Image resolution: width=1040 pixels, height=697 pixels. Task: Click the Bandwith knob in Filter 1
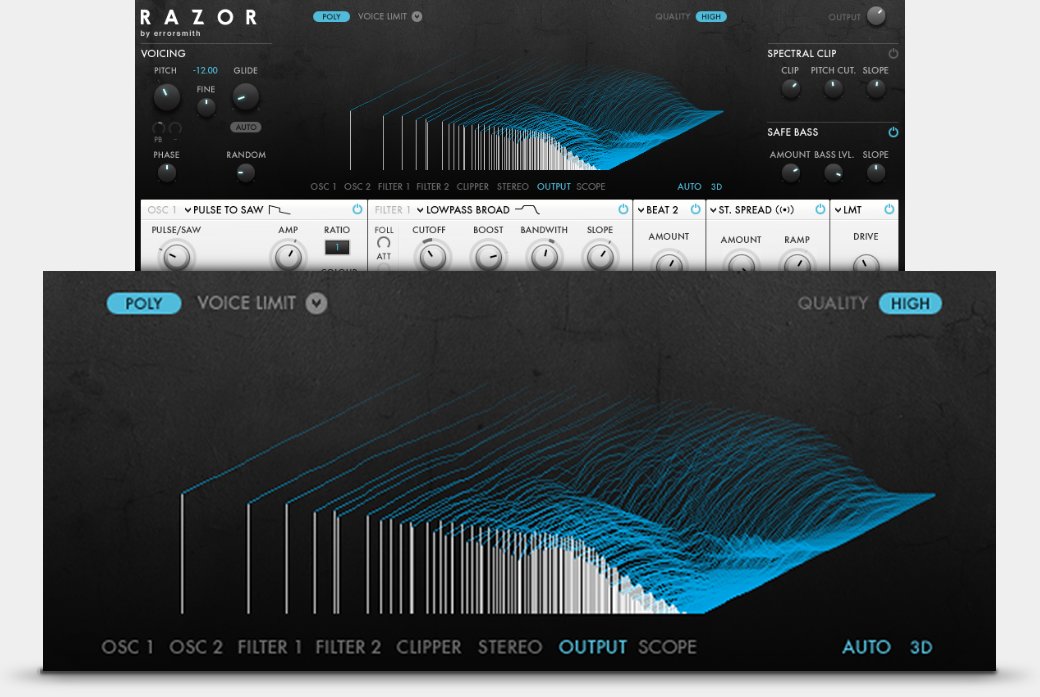544,257
